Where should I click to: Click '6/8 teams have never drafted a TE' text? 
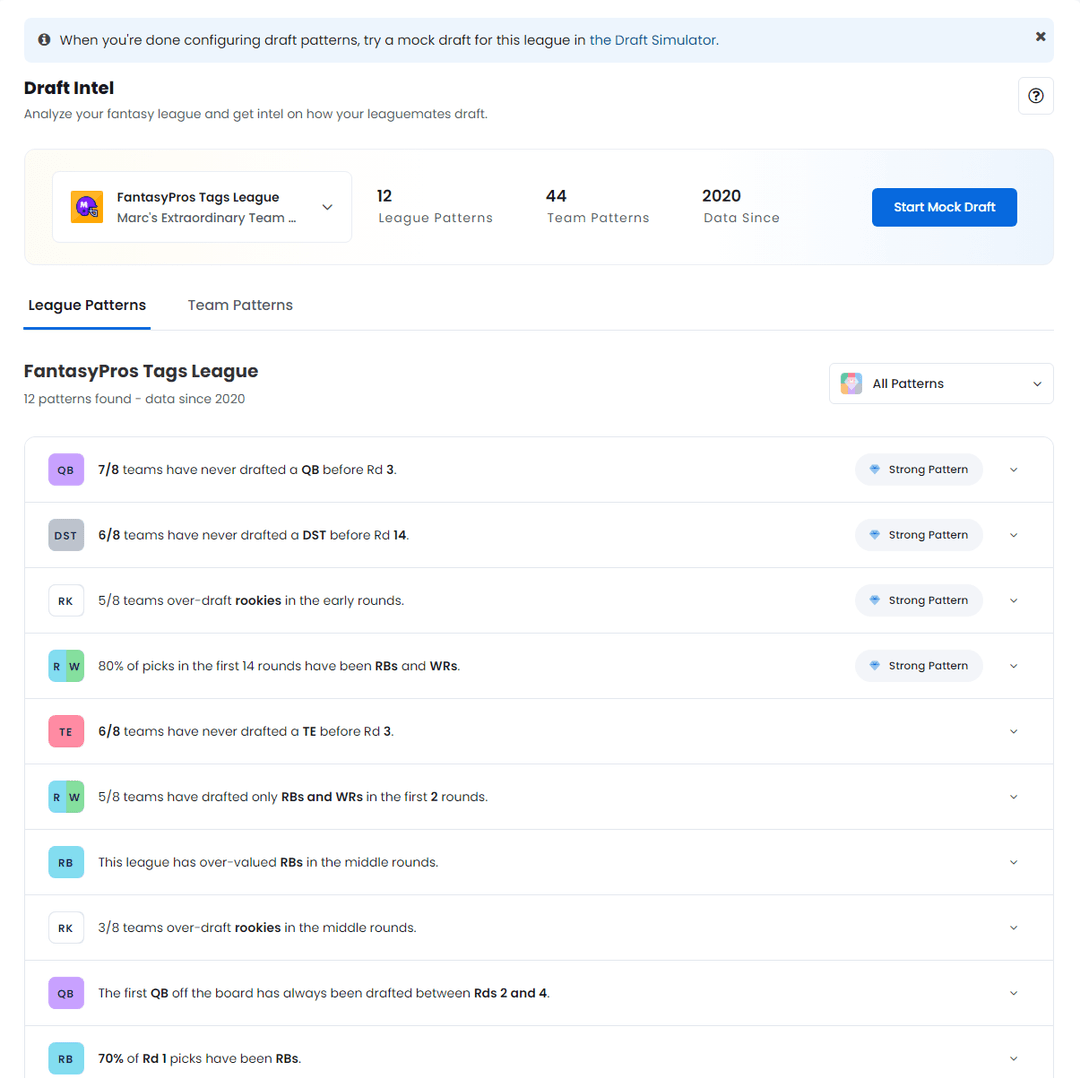pyautogui.click(x=246, y=732)
